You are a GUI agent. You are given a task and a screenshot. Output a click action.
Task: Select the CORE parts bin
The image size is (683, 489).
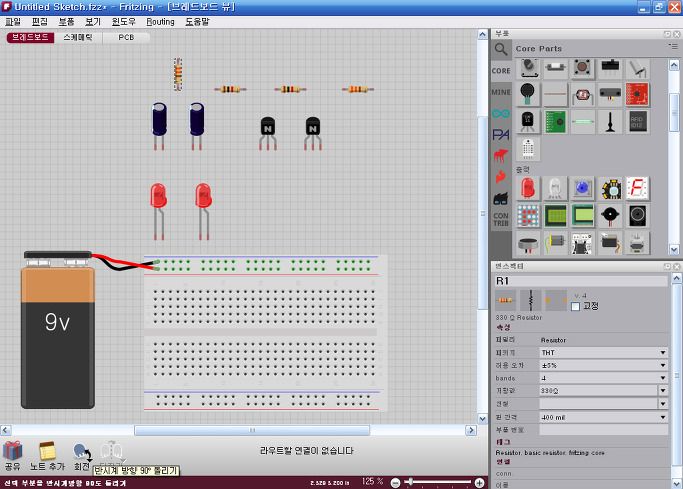tap(501, 71)
